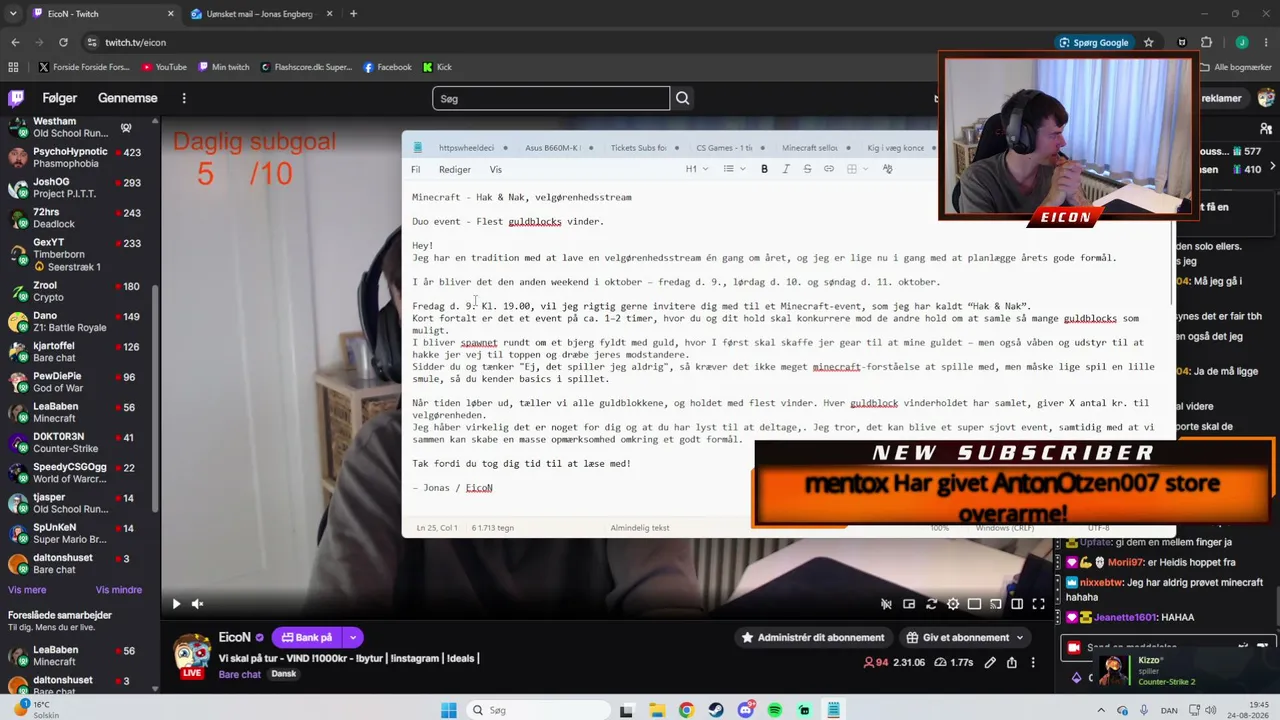The height and width of the screenshot is (720, 1280).
Task: Open PewDiePie channel in sidebar
Action: [80, 382]
